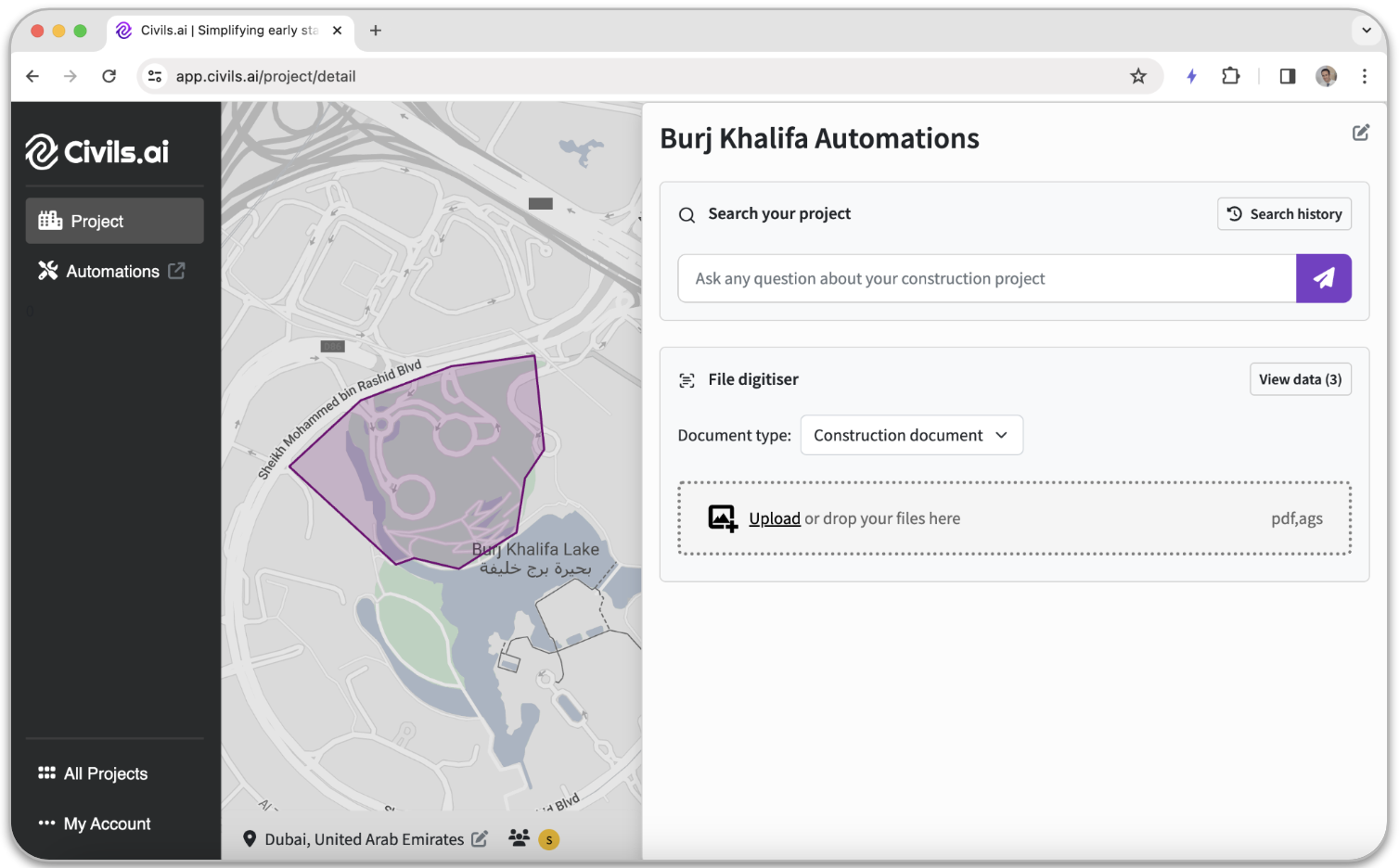Edit the Dubai location with the pencil icon
Image resolution: width=1399 pixels, height=868 pixels.
pos(480,838)
